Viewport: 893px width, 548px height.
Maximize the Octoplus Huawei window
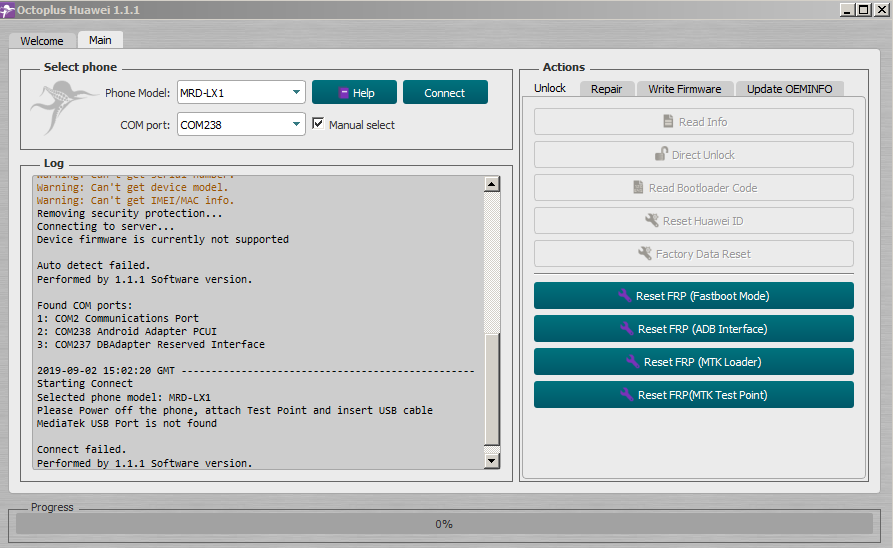coord(864,10)
